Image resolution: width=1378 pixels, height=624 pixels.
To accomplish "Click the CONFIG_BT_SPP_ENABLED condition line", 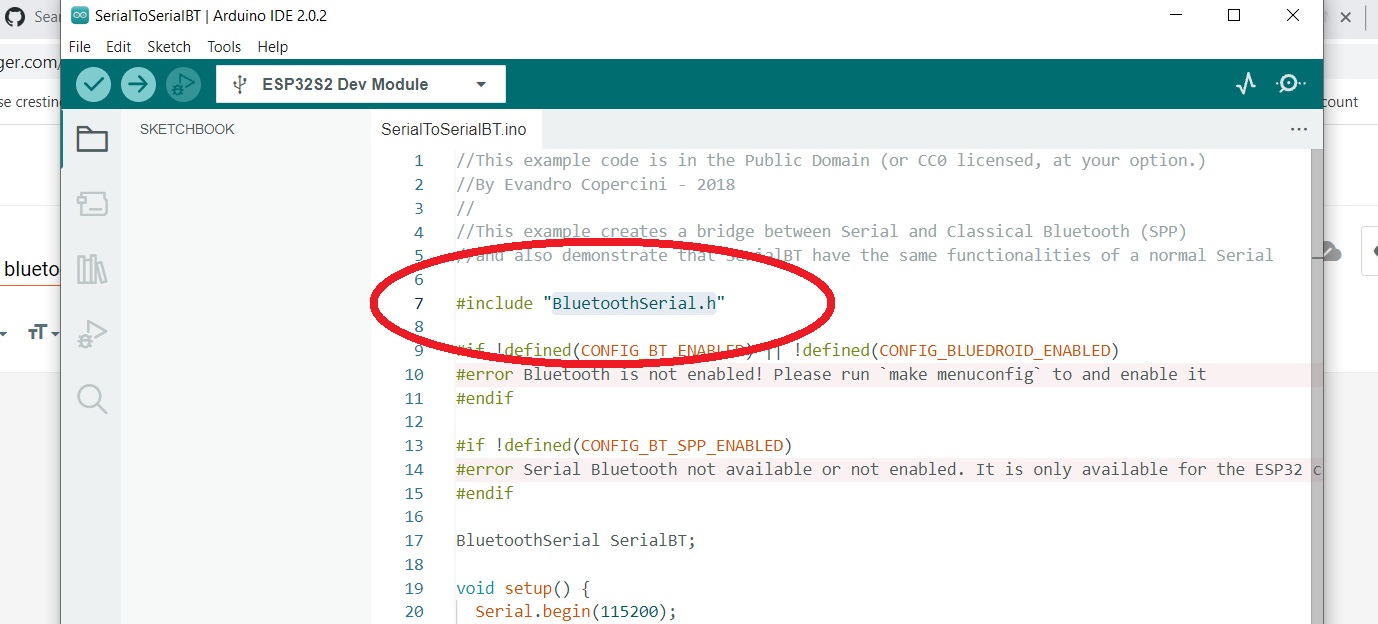I will pos(623,445).
